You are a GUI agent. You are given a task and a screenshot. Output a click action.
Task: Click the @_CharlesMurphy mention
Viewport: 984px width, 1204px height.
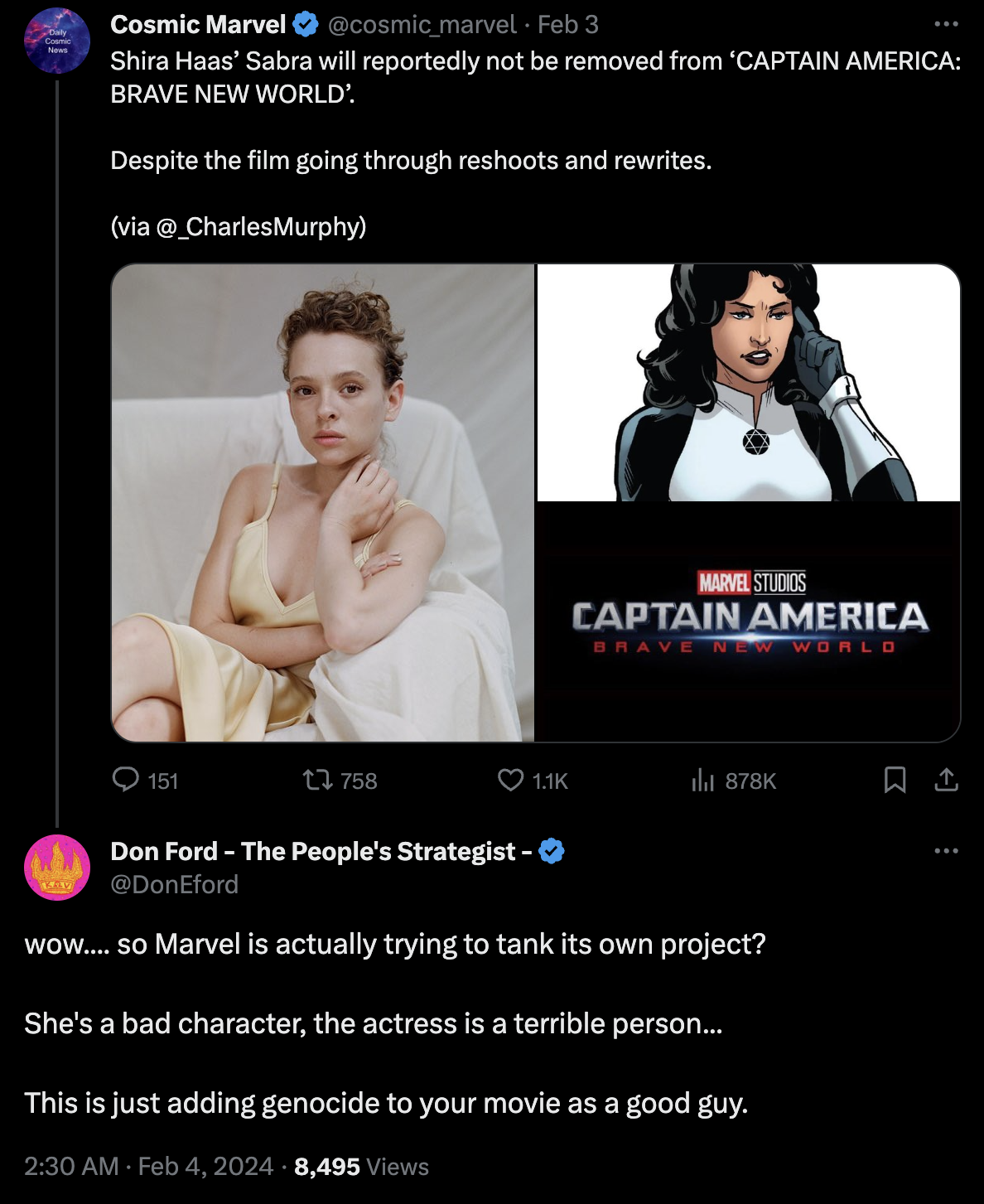coord(258,226)
